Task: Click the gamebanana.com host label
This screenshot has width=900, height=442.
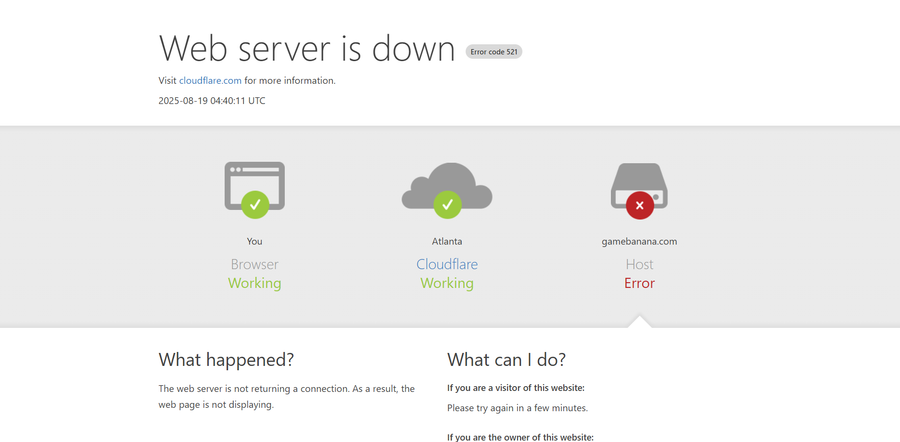Action: pyautogui.click(x=639, y=241)
